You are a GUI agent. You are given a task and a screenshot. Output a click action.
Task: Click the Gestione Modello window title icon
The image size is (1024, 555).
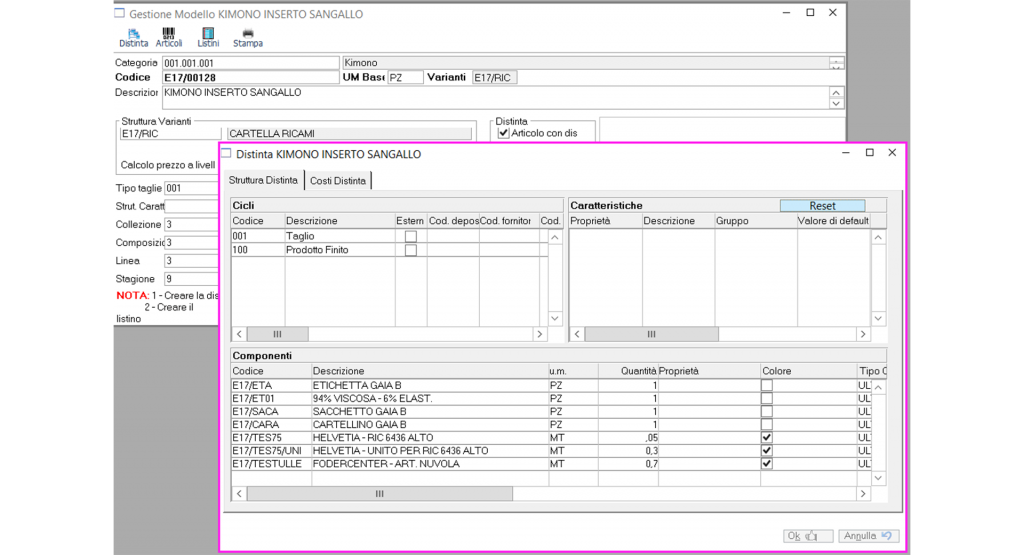click(x=120, y=13)
